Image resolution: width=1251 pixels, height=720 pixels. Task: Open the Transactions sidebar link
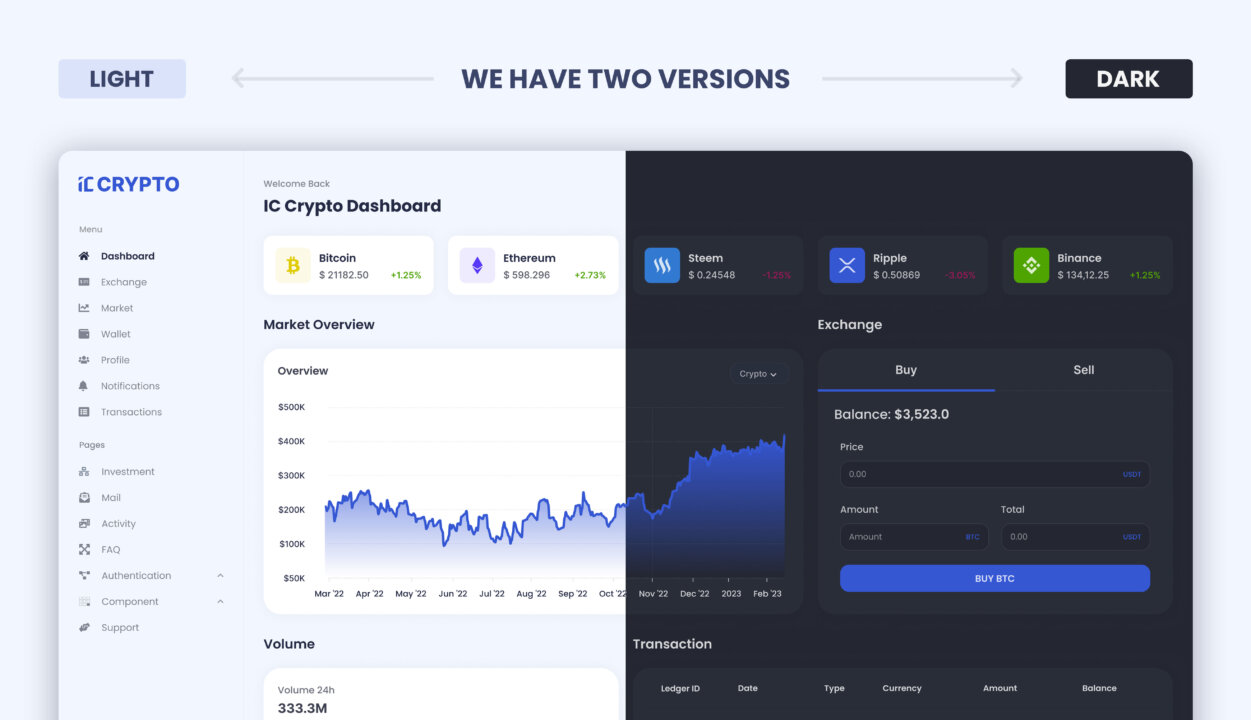(x=131, y=412)
